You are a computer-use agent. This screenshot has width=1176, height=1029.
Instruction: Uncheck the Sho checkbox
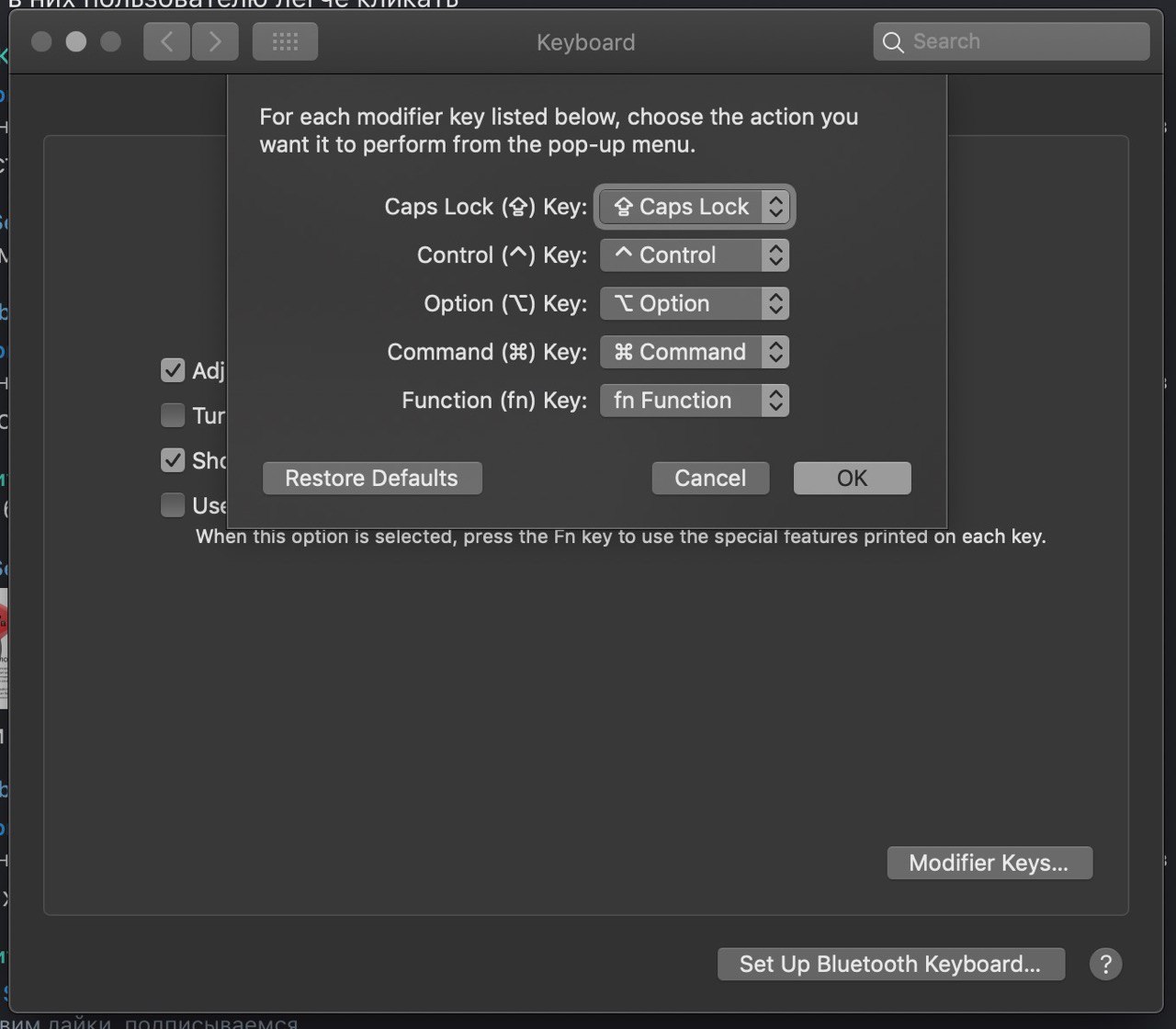(173, 459)
